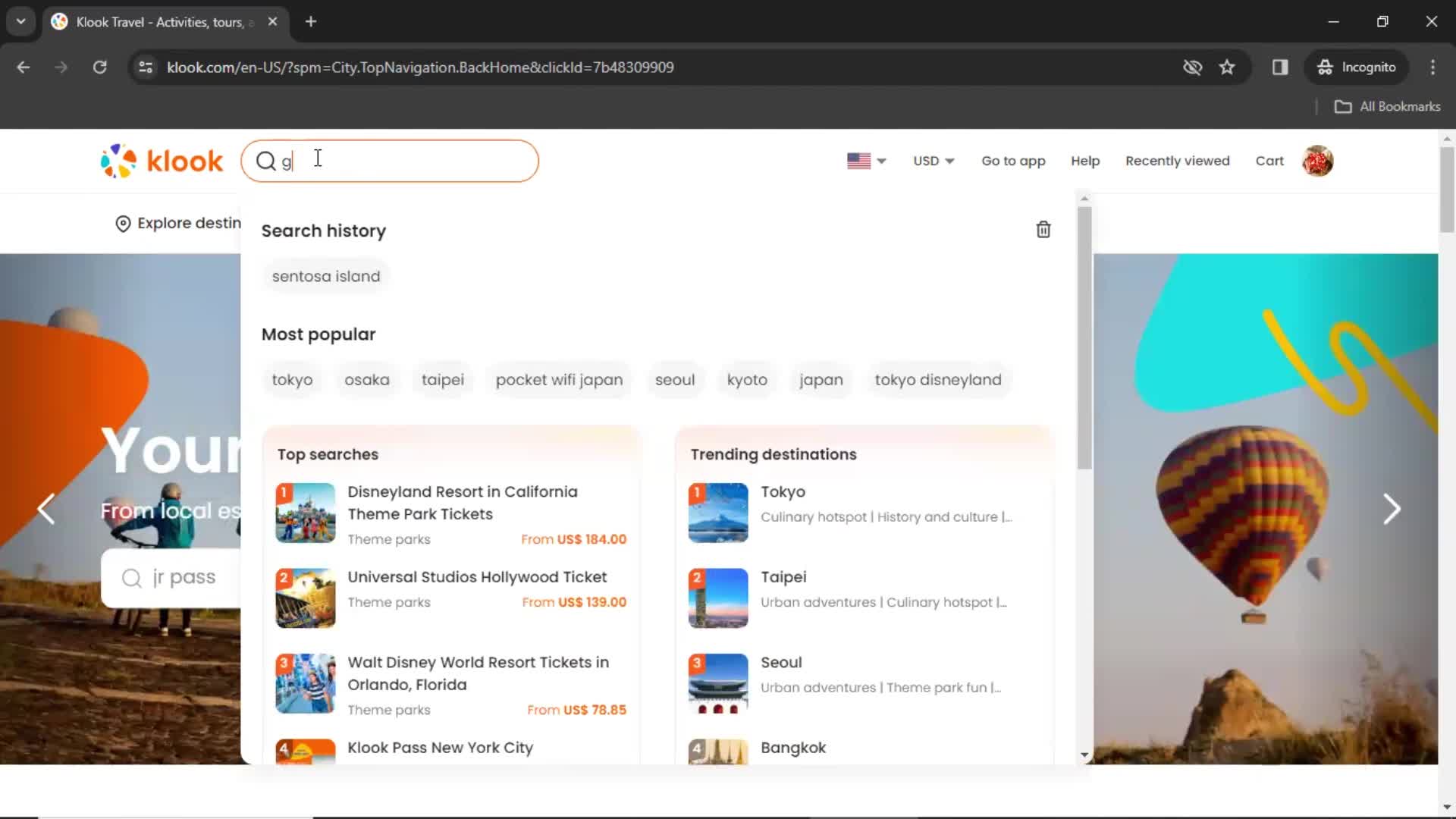Select taipei popular search chip
This screenshot has width=1456, height=819.
(x=443, y=380)
